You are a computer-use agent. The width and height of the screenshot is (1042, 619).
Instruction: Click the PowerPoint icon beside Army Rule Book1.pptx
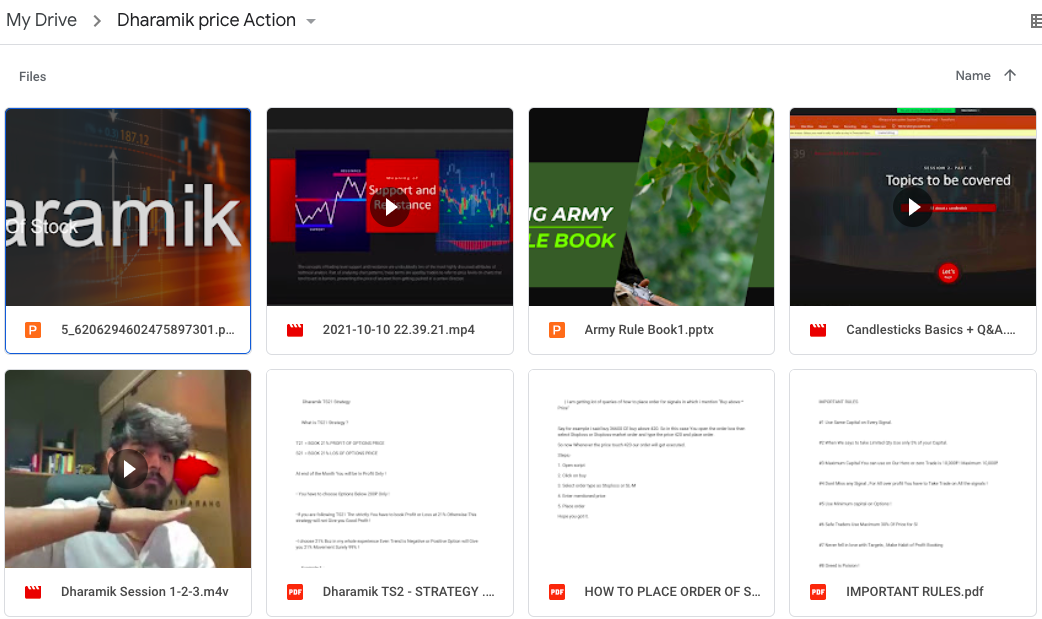tap(557, 330)
